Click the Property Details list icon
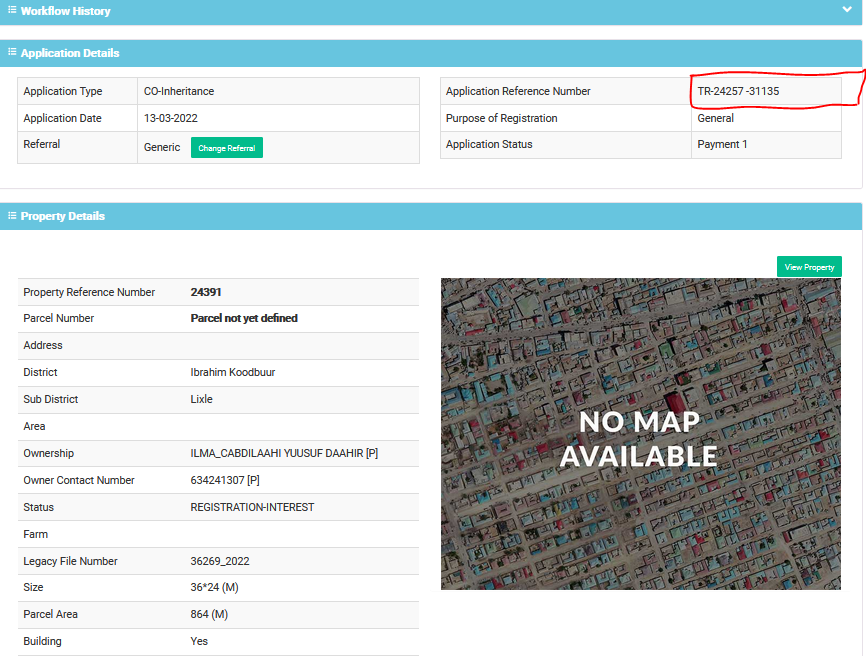The image size is (866, 656). click(x=12, y=215)
